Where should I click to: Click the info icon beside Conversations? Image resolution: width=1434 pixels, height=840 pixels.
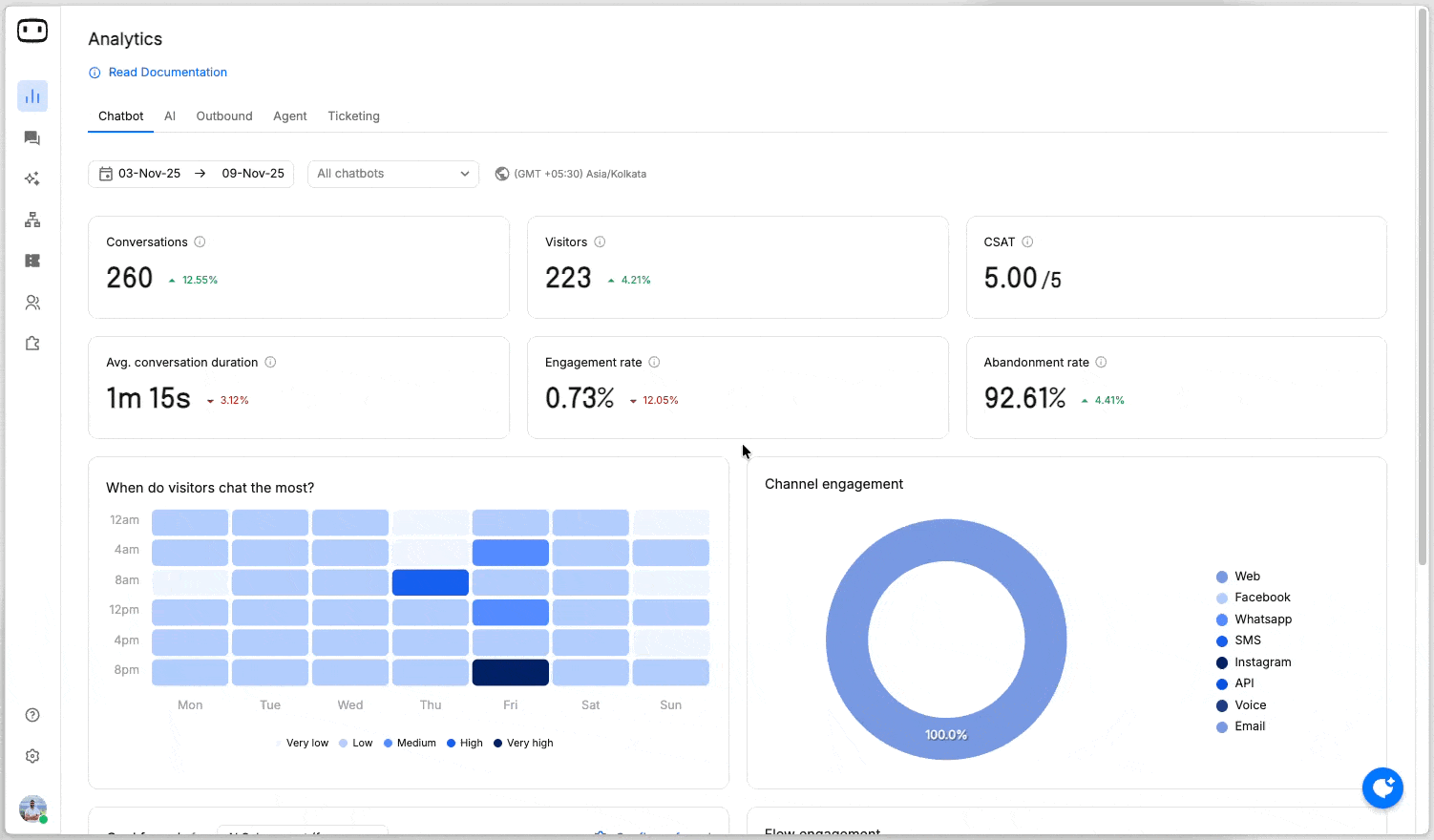pos(200,242)
